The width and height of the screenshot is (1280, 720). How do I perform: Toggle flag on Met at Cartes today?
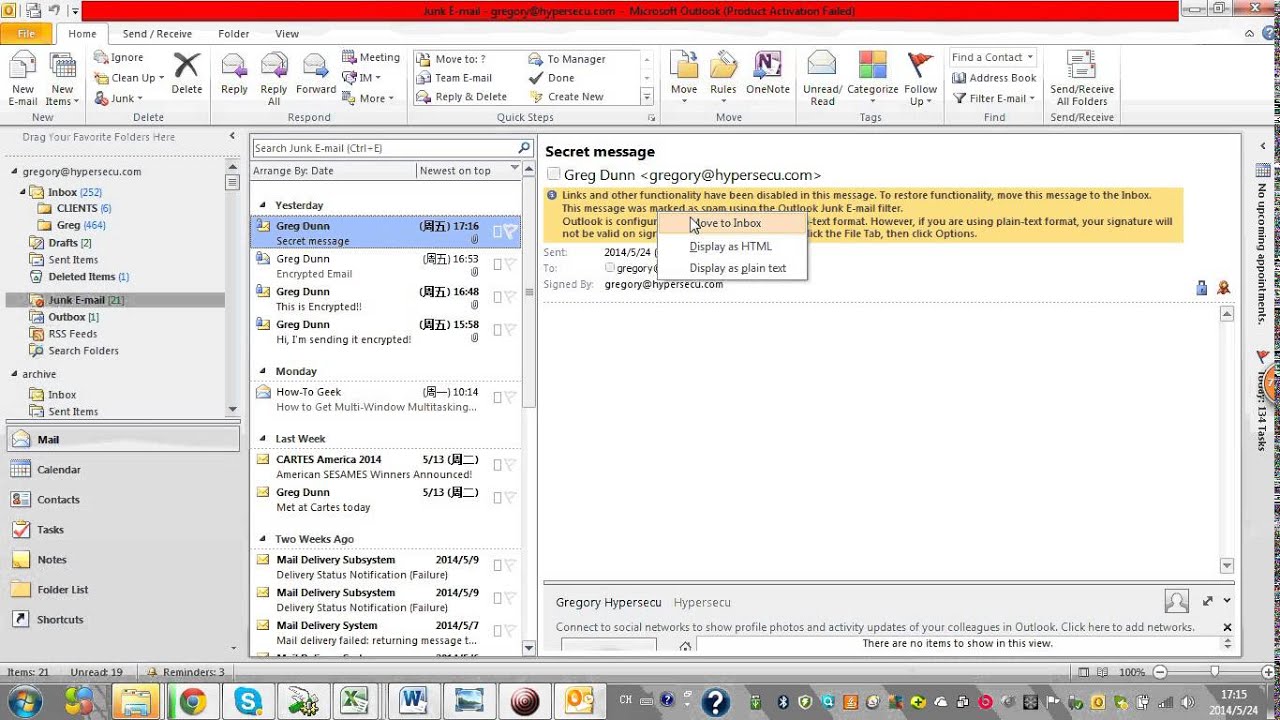coord(510,498)
